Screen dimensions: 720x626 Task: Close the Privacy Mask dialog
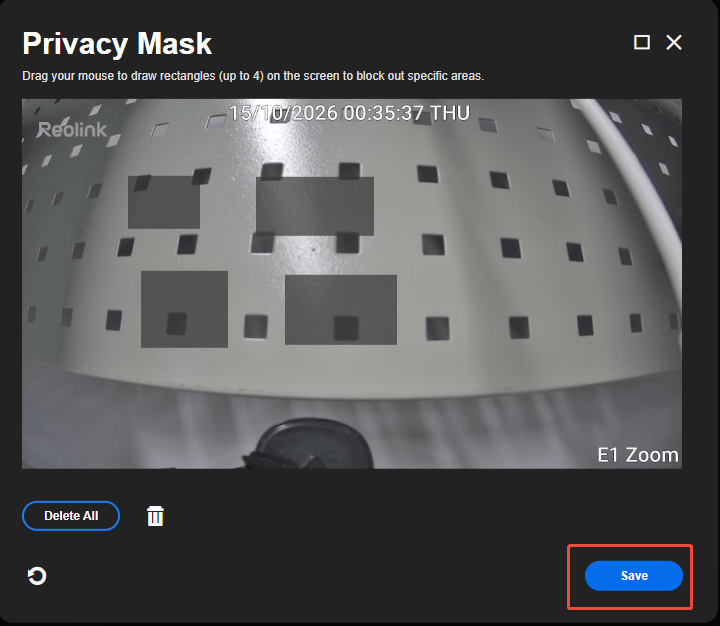(x=674, y=42)
